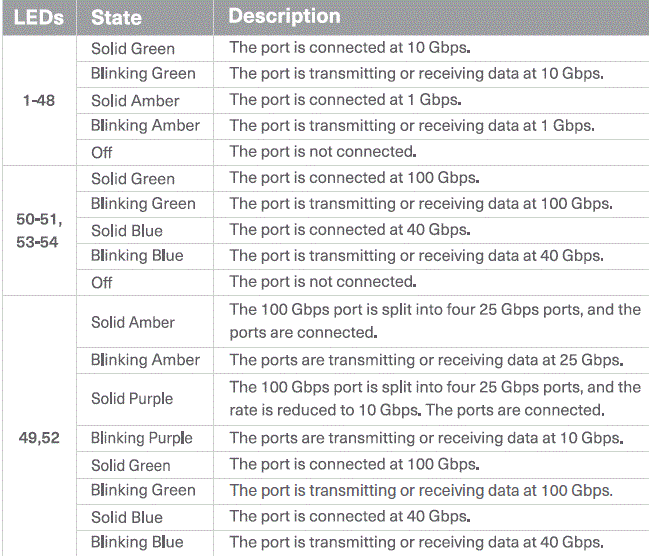Click Solid Green state in the 1-48 group
Viewport: 649px width, 556px height.
tap(133, 48)
